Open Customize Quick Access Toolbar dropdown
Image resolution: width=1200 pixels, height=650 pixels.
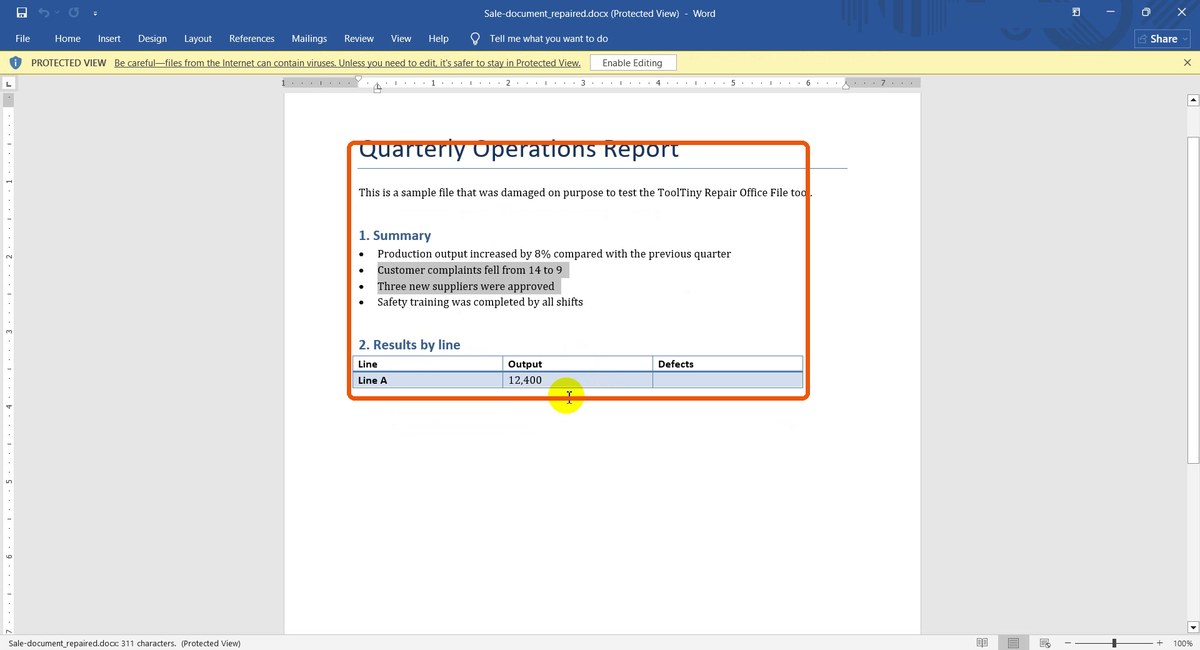pos(95,14)
